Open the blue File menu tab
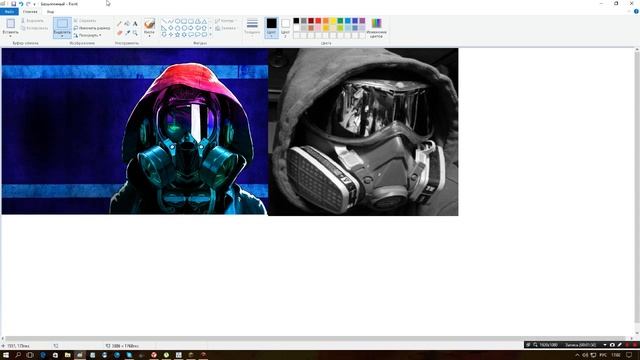640x360 pixels. tap(9, 11)
